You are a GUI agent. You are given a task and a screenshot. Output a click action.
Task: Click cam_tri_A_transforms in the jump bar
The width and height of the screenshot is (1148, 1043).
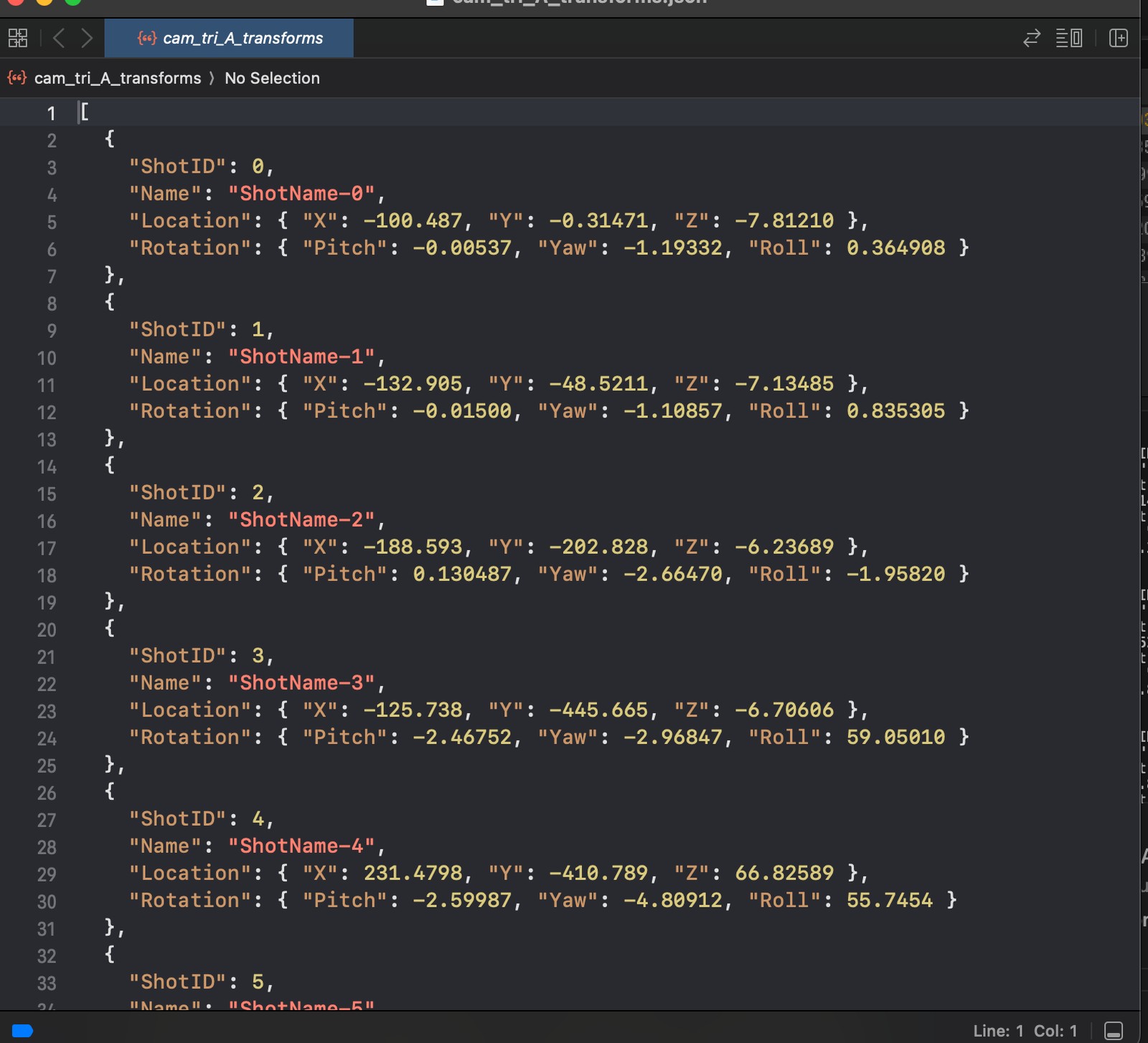[x=118, y=78]
